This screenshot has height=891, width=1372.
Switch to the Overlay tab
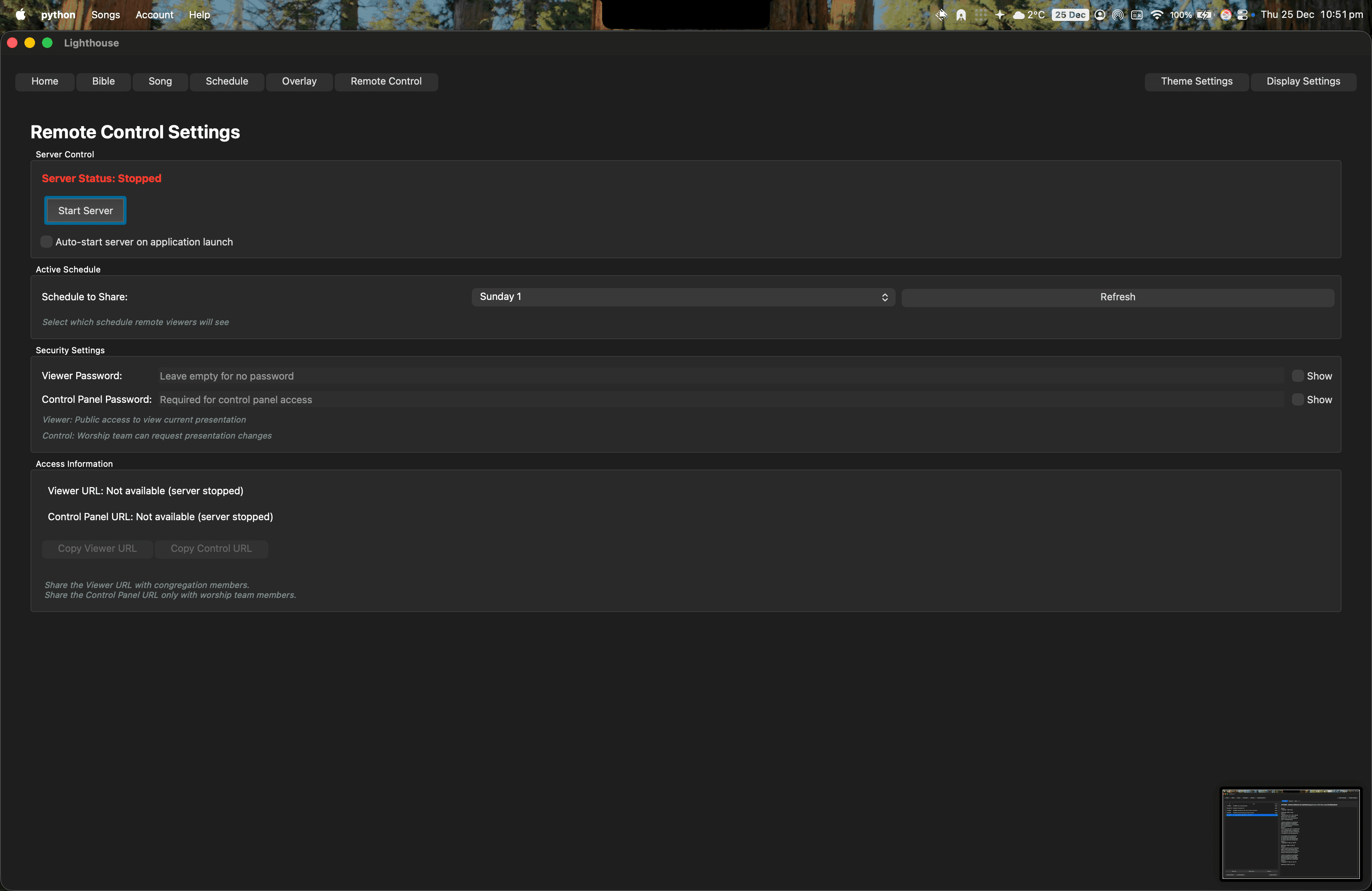pos(299,81)
